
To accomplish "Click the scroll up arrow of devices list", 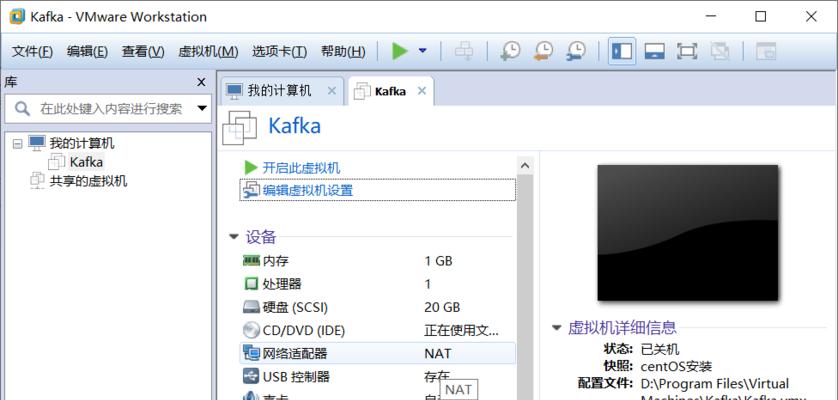I will 525,166.
